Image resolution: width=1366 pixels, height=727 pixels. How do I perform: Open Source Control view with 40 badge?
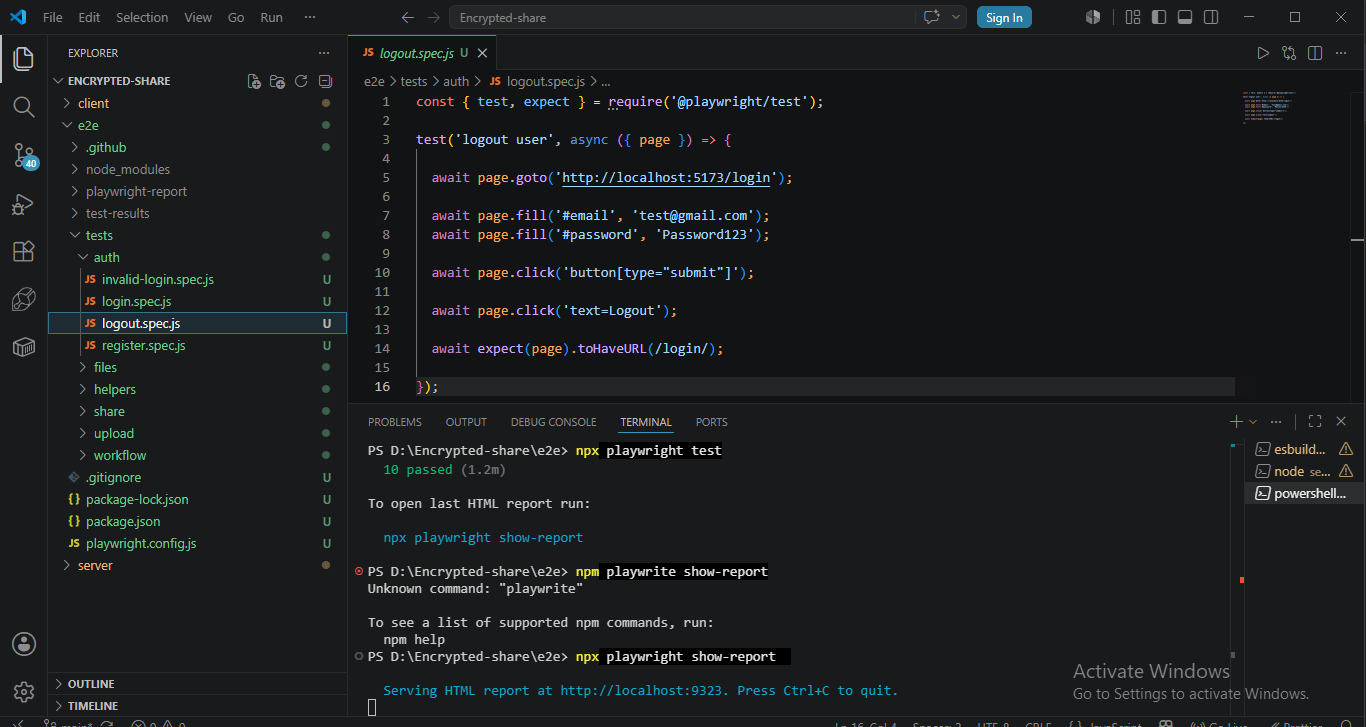(23, 155)
